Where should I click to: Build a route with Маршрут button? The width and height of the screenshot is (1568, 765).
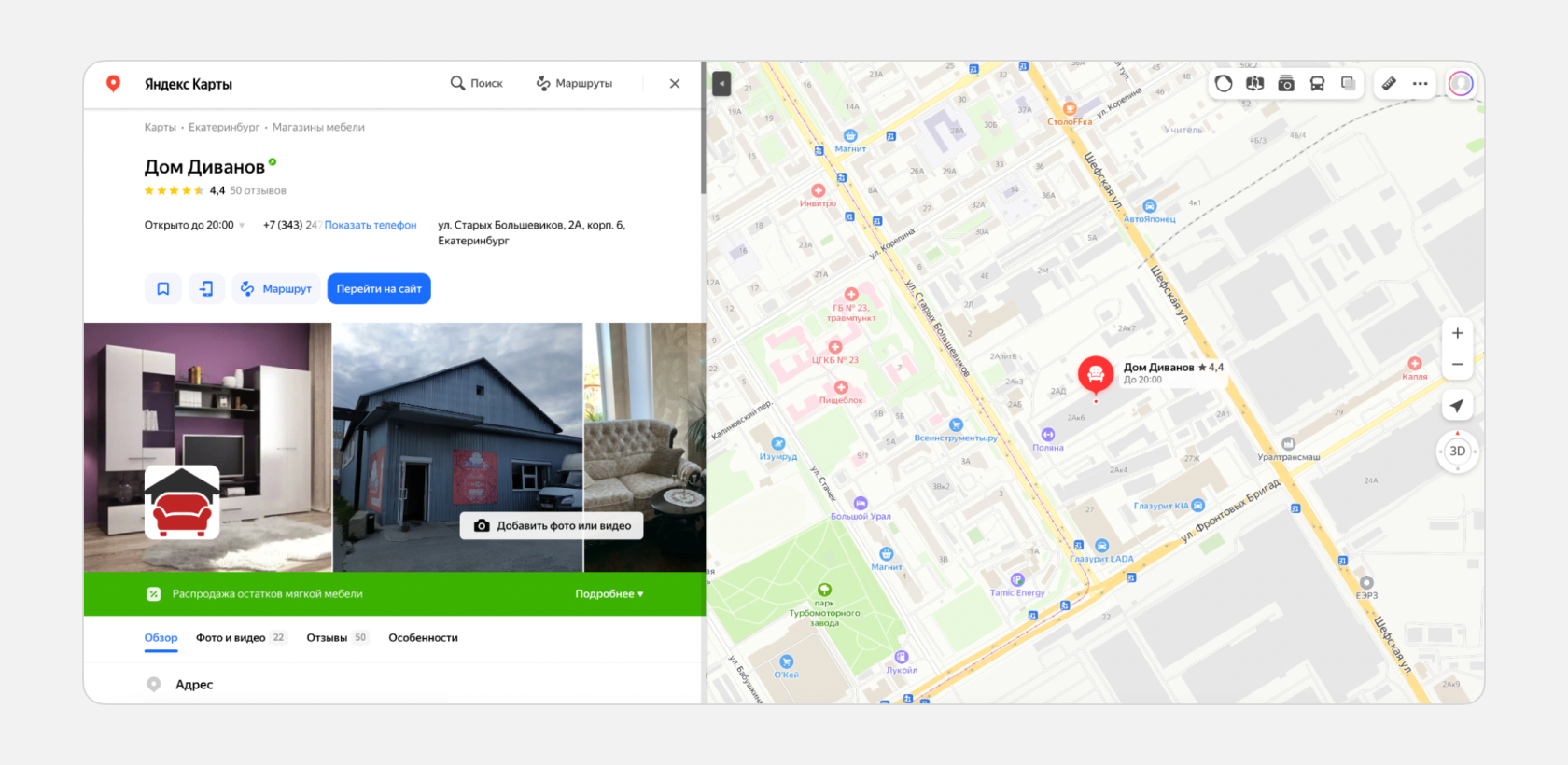276,289
